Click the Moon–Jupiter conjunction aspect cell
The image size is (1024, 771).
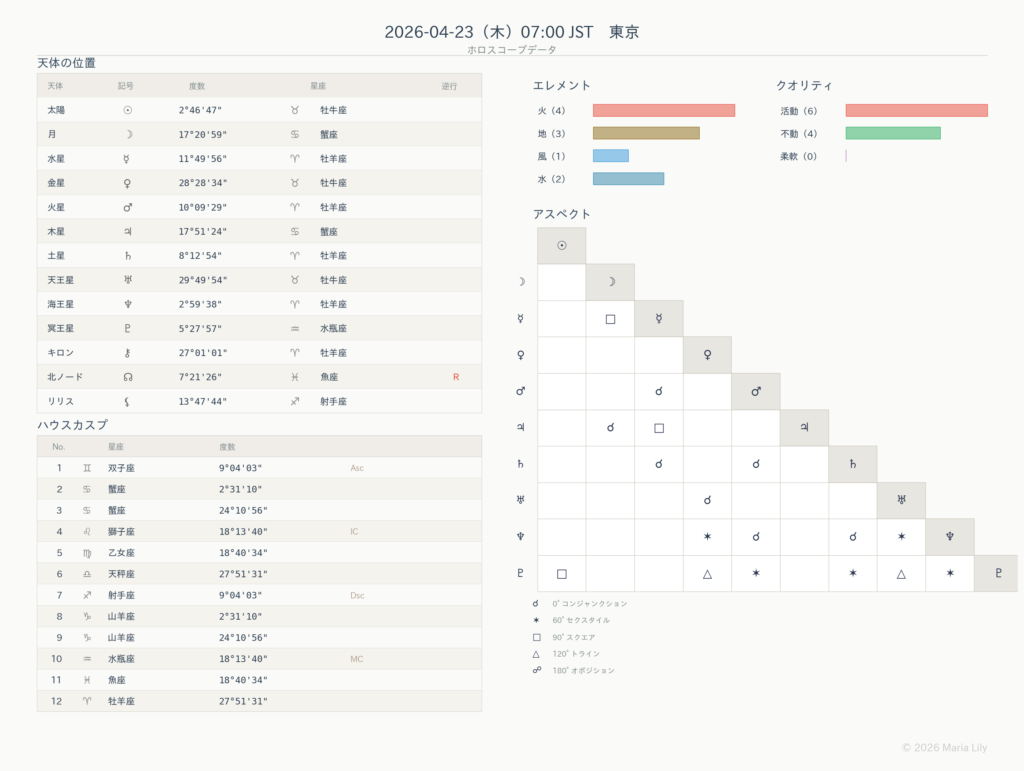[610, 428]
